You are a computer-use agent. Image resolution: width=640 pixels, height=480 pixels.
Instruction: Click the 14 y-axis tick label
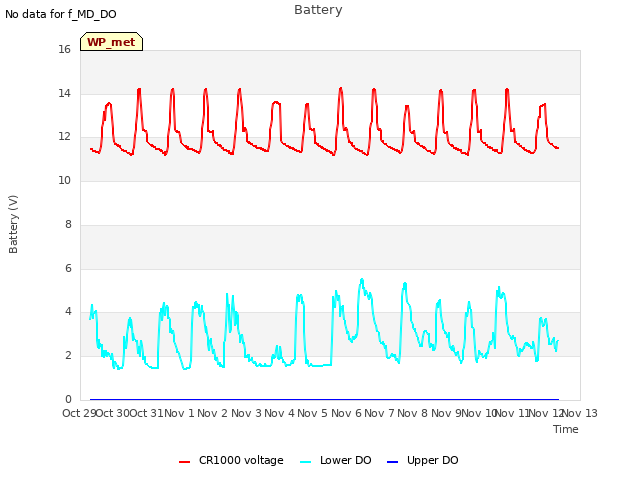pos(64,93)
